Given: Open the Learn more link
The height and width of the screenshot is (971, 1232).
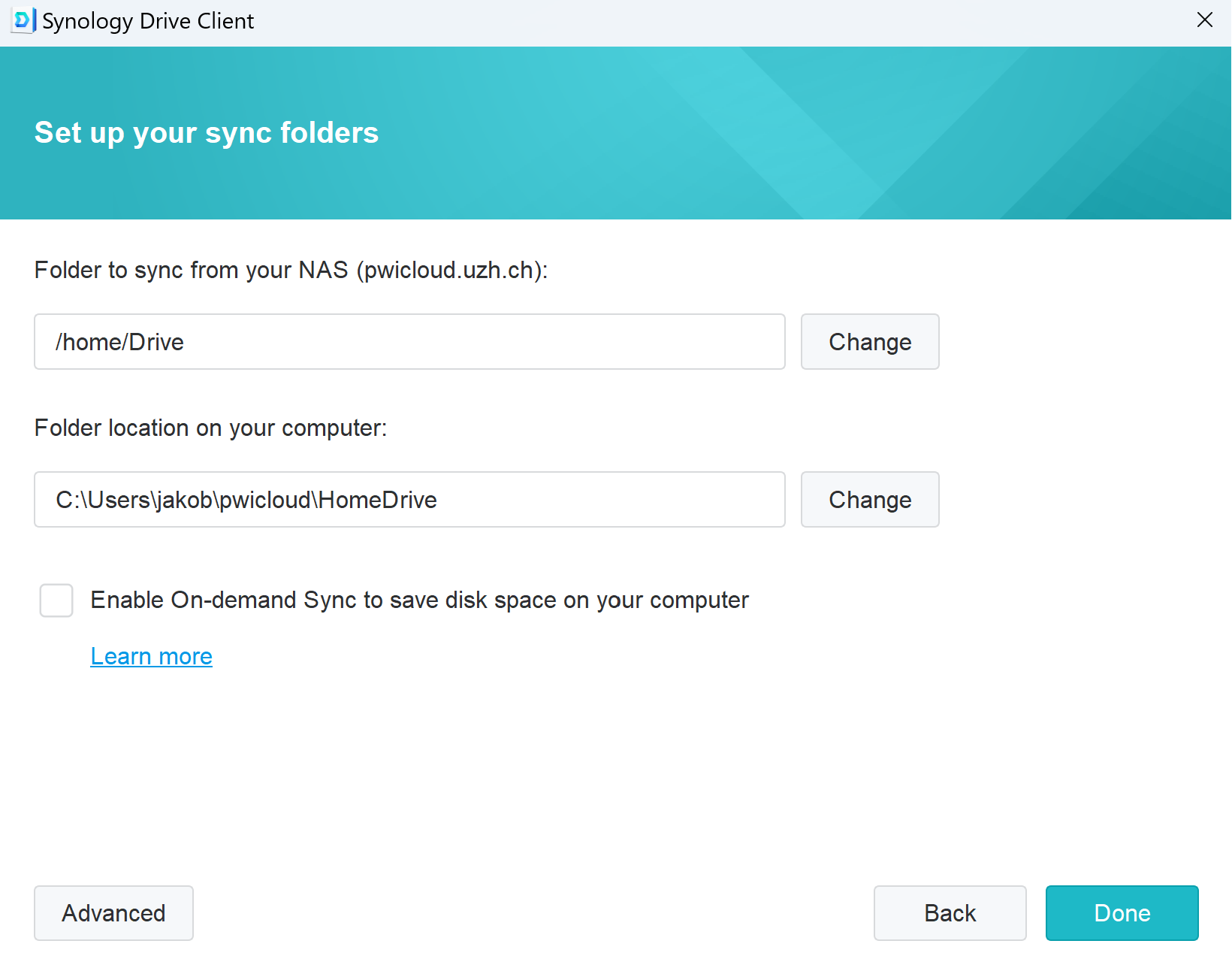Looking at the screenshot, I should click(152, 656).
